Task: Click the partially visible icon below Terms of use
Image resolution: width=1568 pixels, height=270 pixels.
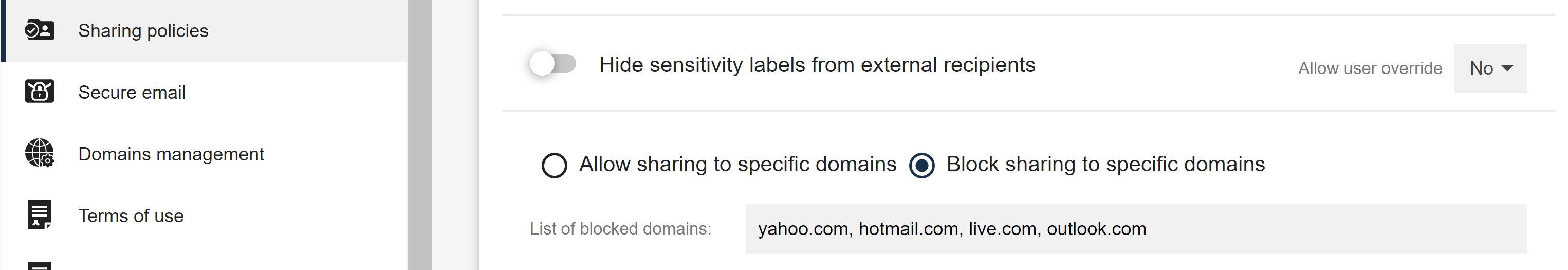Action: 40,266
